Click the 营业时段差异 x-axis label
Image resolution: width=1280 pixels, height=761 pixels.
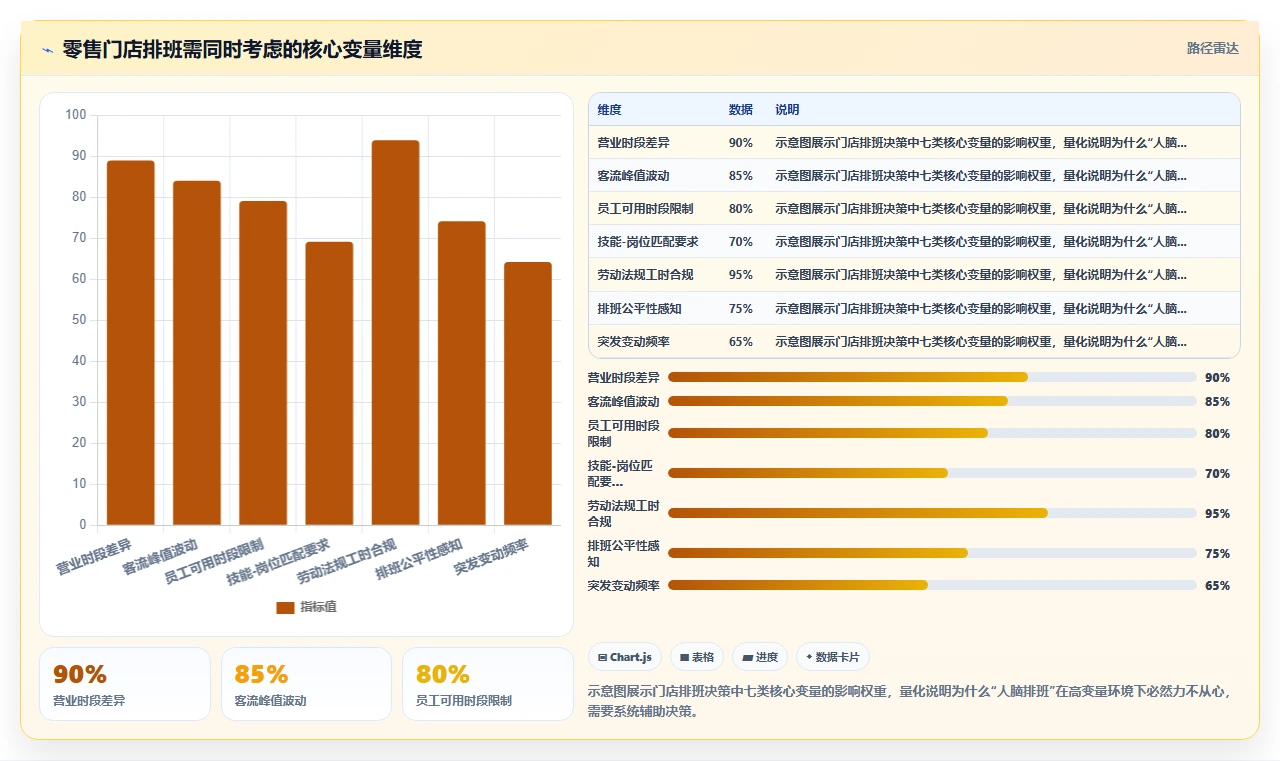pos(94,557)
